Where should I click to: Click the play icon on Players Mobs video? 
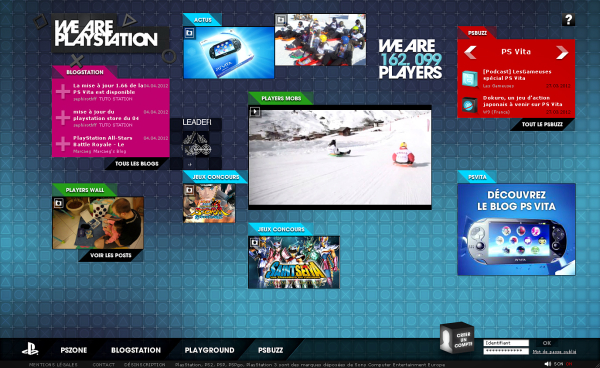(255, 112)
